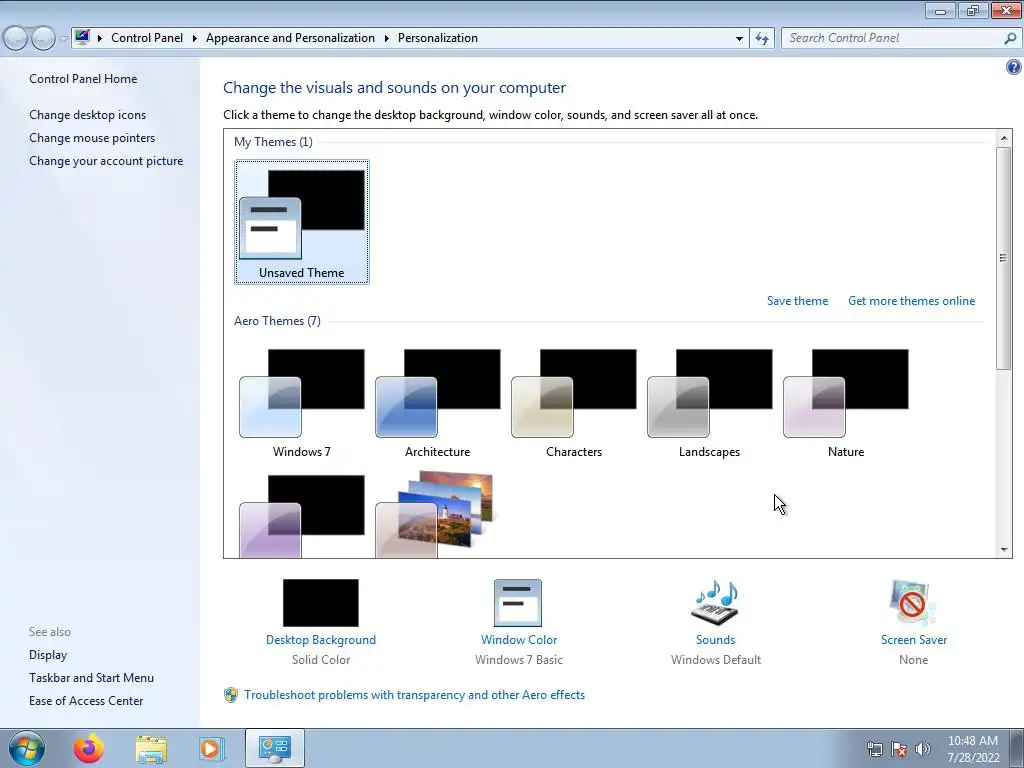
Task: Click the Action Center flag icon
Action: point(899,749)
